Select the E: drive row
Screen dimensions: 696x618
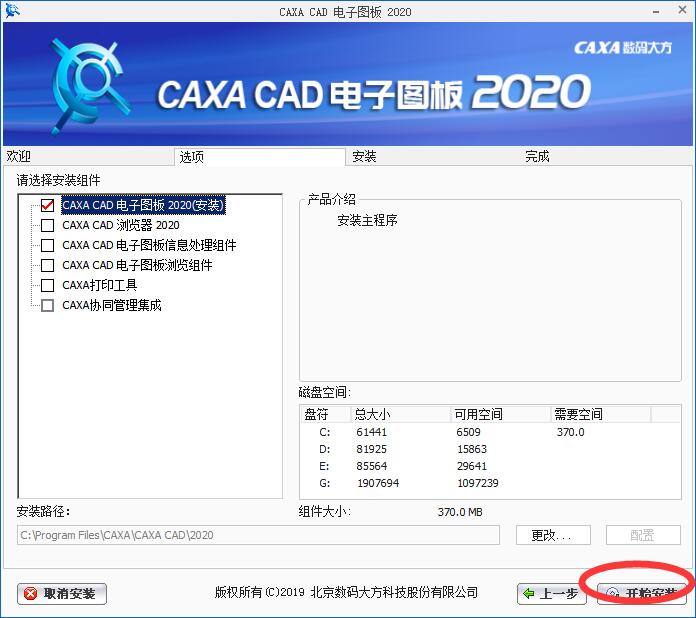coord(490,466)
